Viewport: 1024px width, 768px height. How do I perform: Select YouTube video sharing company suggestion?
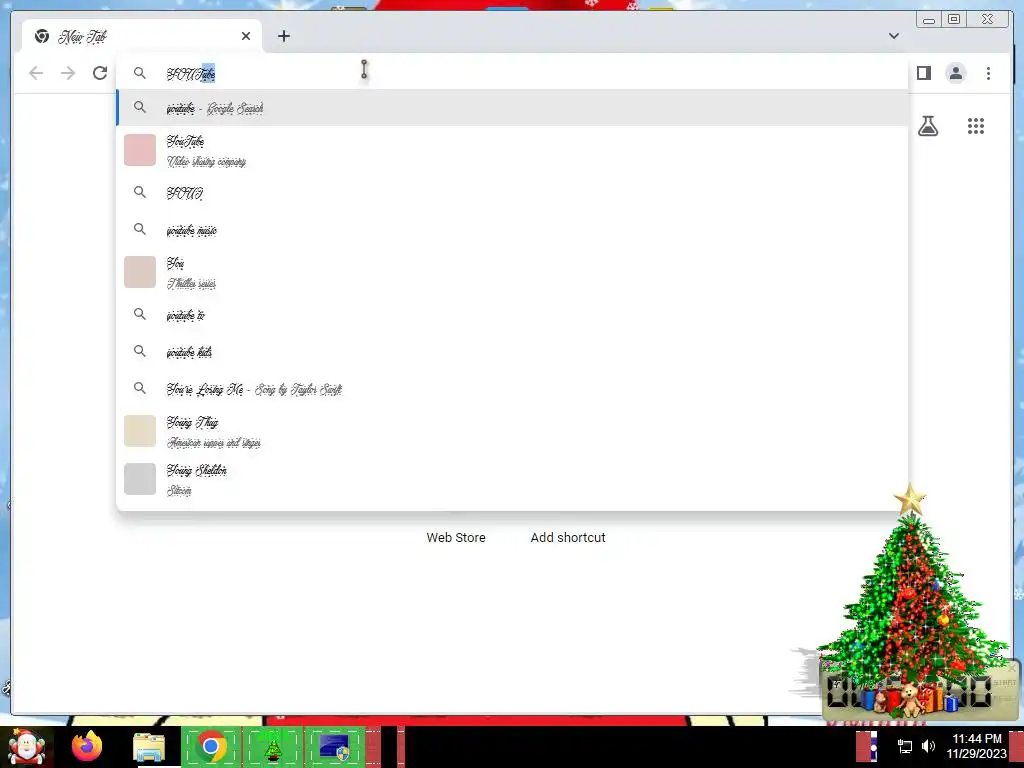click(x=512, y=150)
